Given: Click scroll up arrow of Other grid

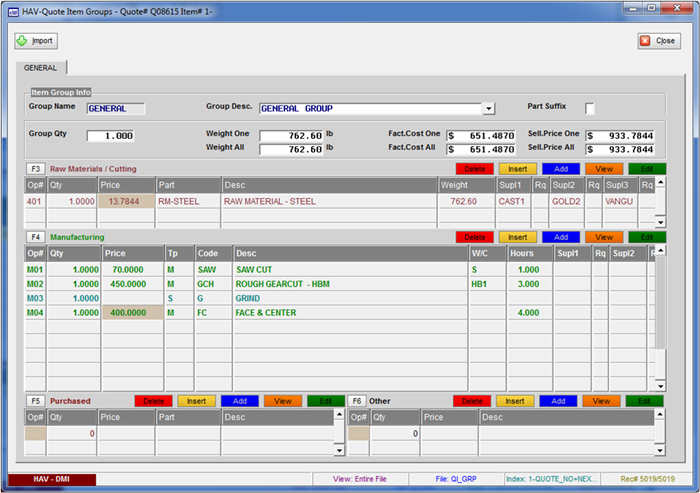Looking at the screenshot, I should (660, 414).
